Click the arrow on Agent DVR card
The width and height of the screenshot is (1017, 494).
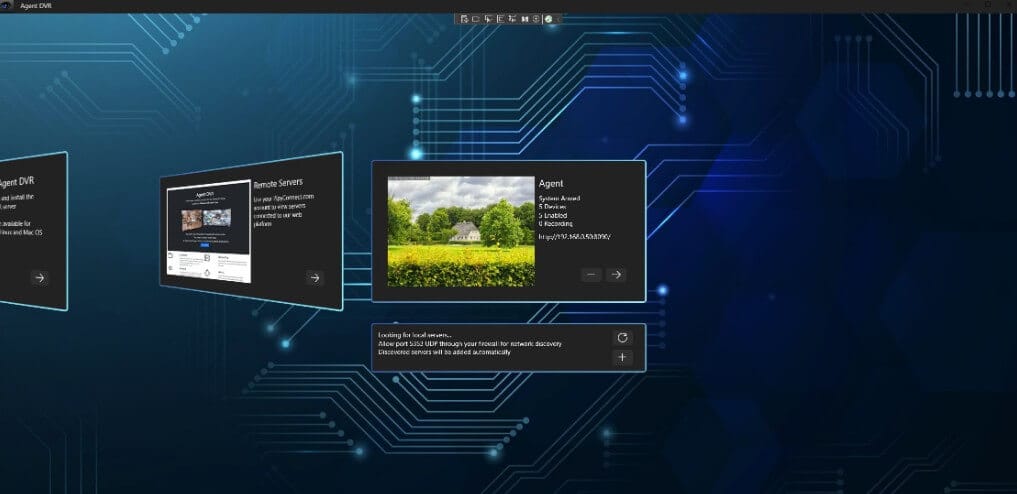pos(39,278)
